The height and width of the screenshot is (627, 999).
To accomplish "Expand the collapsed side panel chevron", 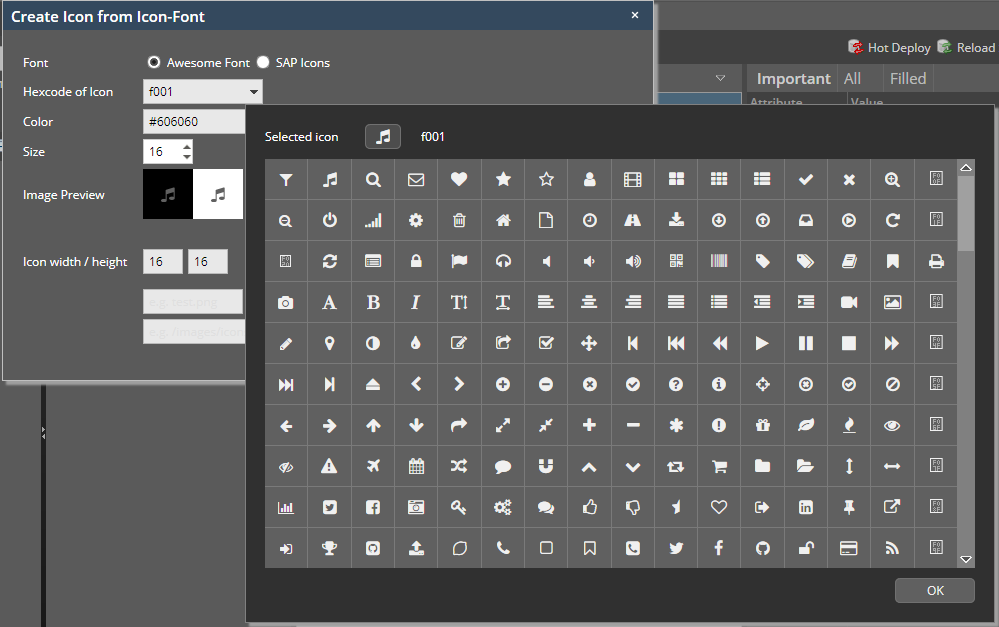I will [42, 434].
